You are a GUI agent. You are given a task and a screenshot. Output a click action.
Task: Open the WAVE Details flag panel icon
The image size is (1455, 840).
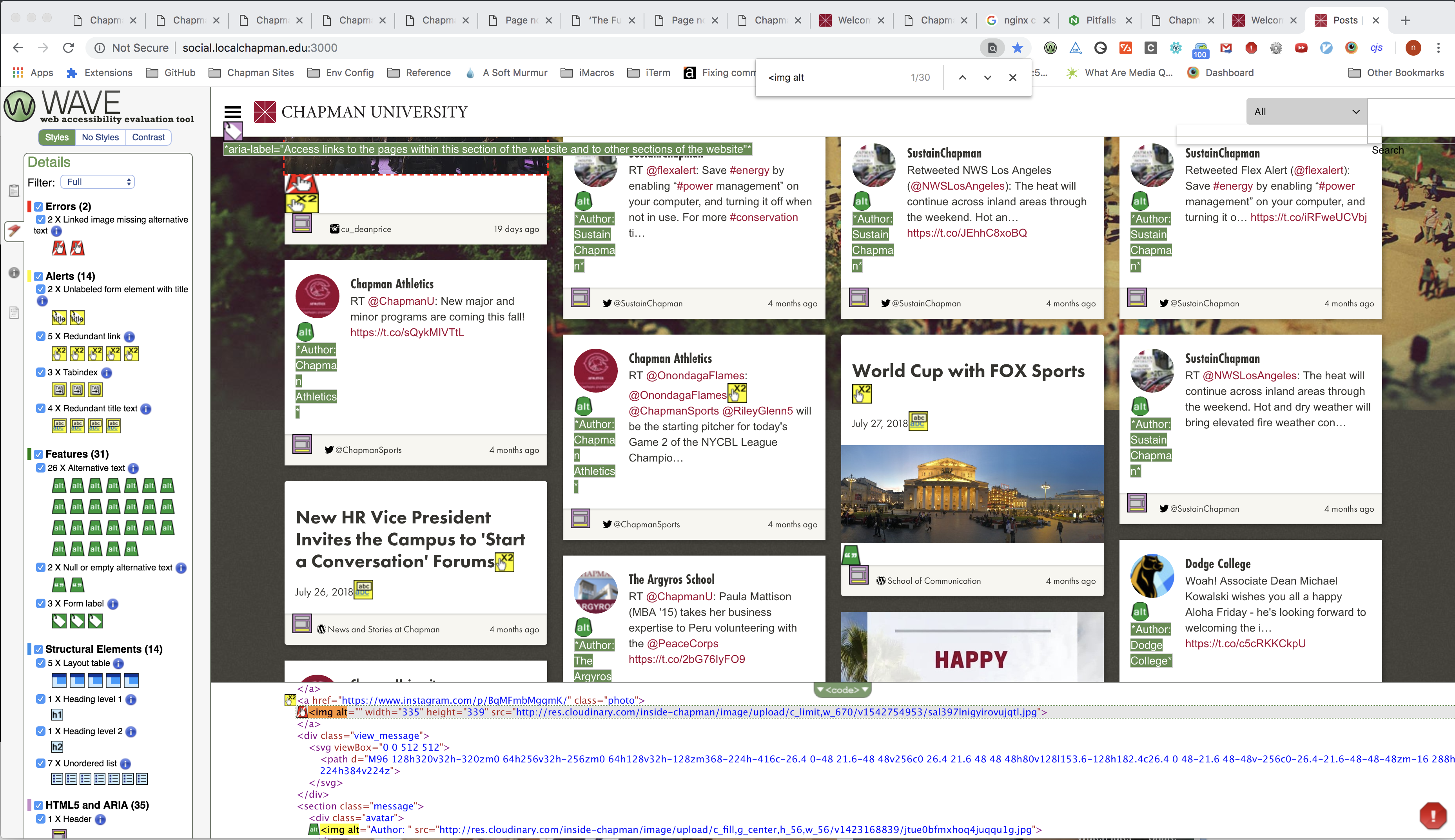click(14, 231)
